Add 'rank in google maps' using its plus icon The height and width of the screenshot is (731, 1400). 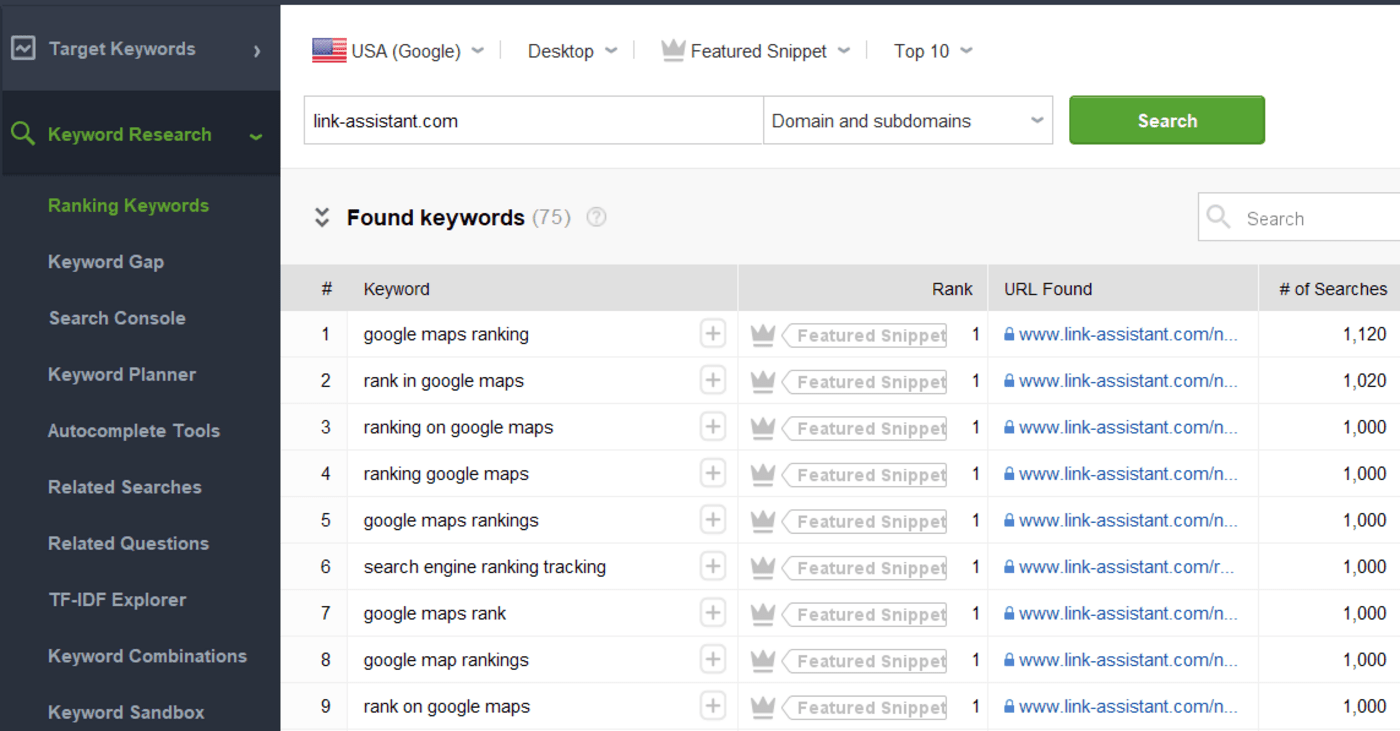(x=713, y=380)
